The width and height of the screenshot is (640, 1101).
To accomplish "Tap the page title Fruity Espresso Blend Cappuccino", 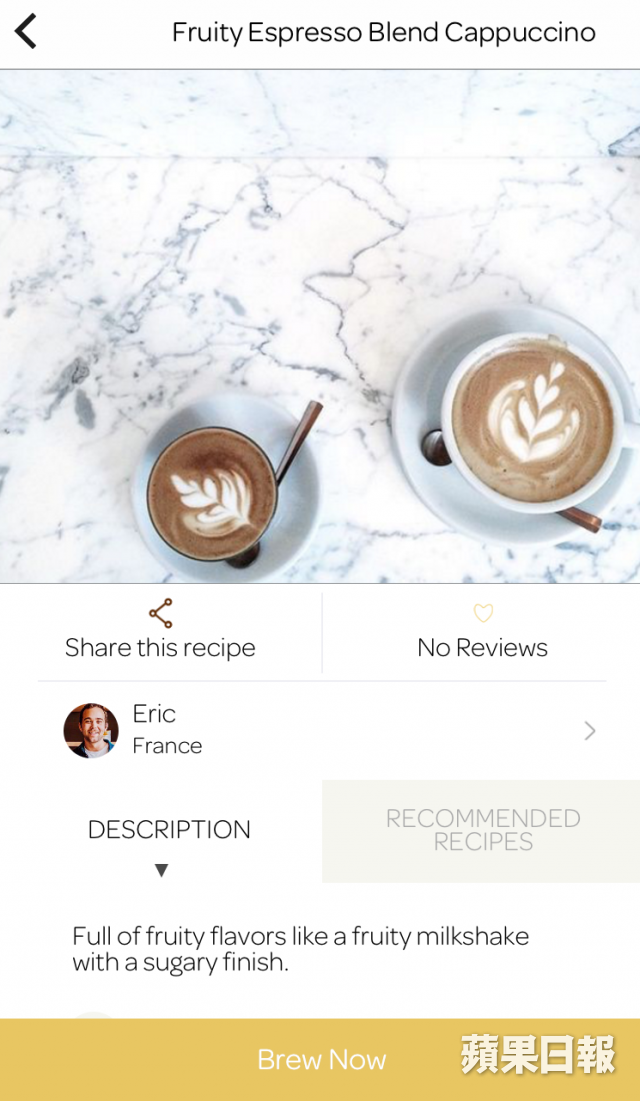I will click(384, 32).
